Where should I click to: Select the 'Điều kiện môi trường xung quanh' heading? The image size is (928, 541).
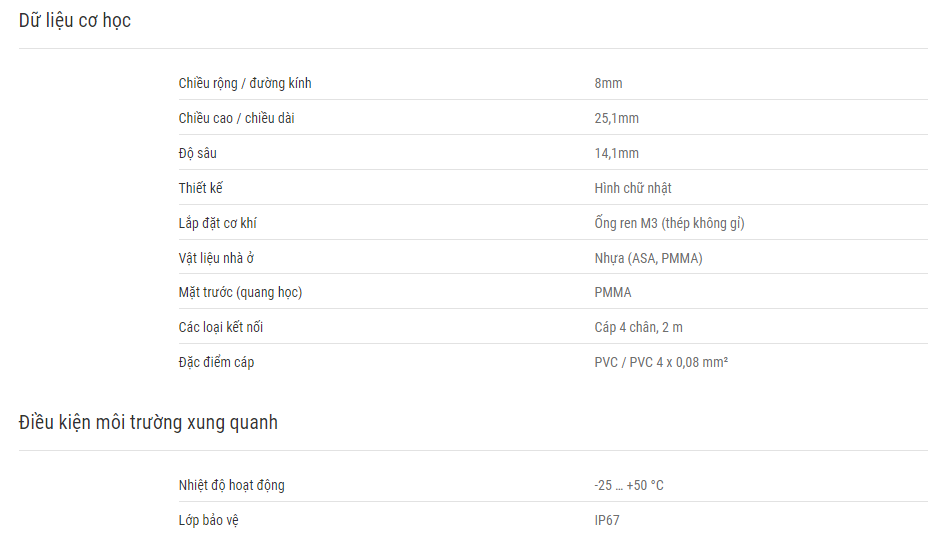(x=148, y=423)
